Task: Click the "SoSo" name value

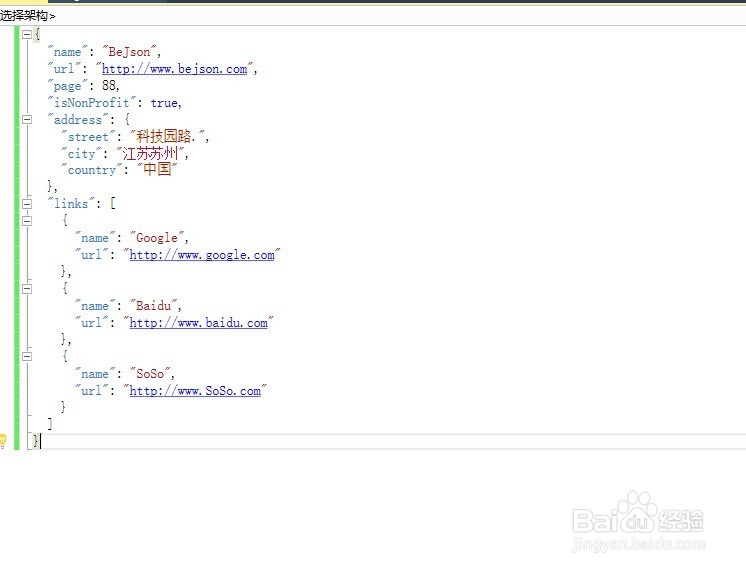Action: [x=150, y=374]
